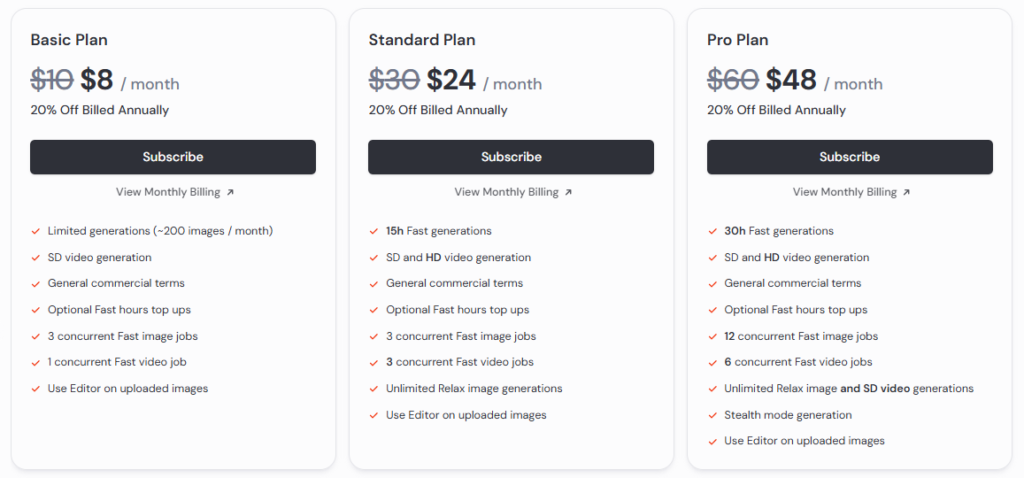Click the crossed-out $10 Basic price

click(51, 80)
